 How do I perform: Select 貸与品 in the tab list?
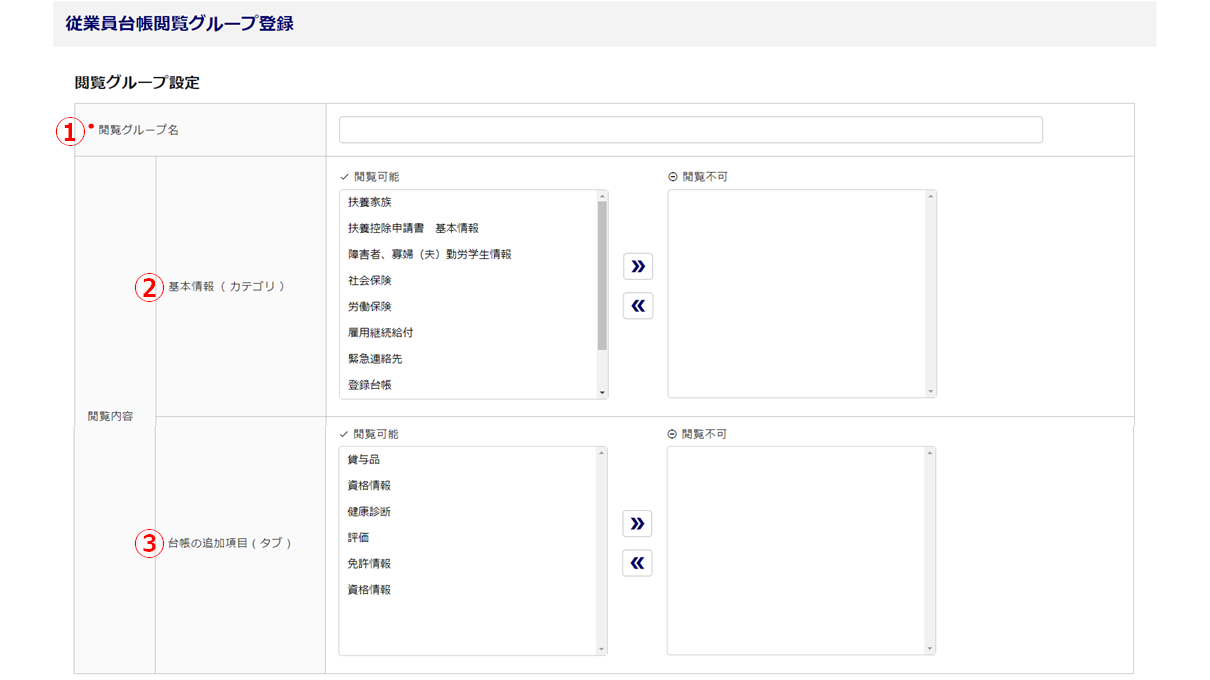(x=363, y=459)
